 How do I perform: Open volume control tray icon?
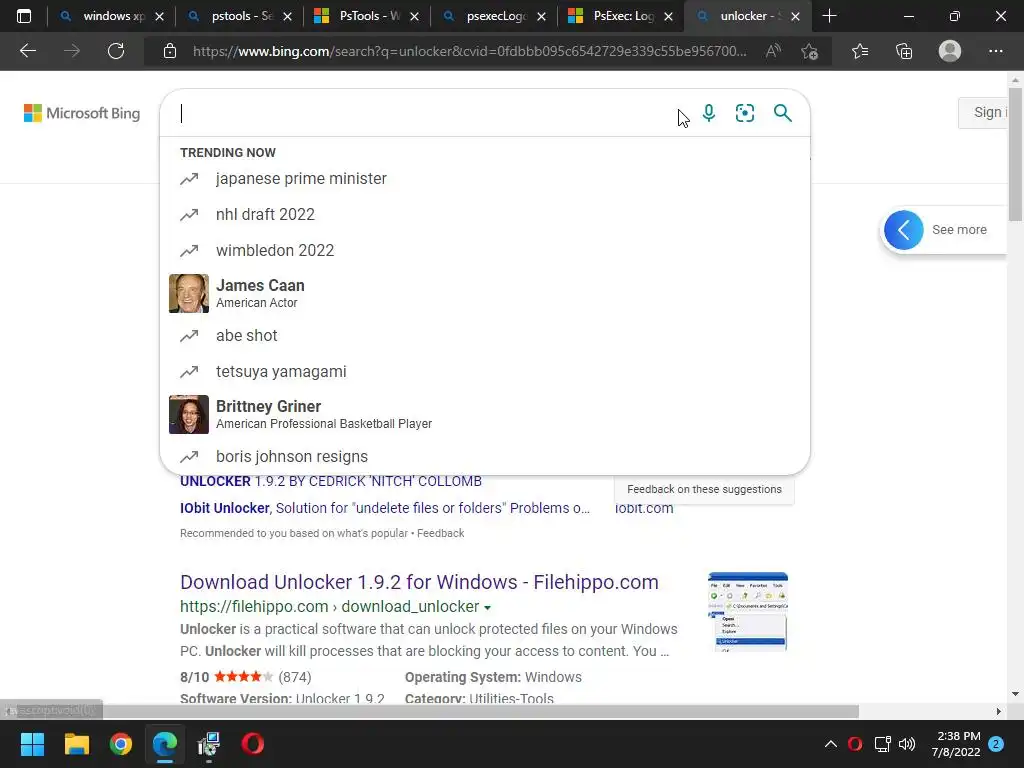pyautogui.click(x=906, y=744)
